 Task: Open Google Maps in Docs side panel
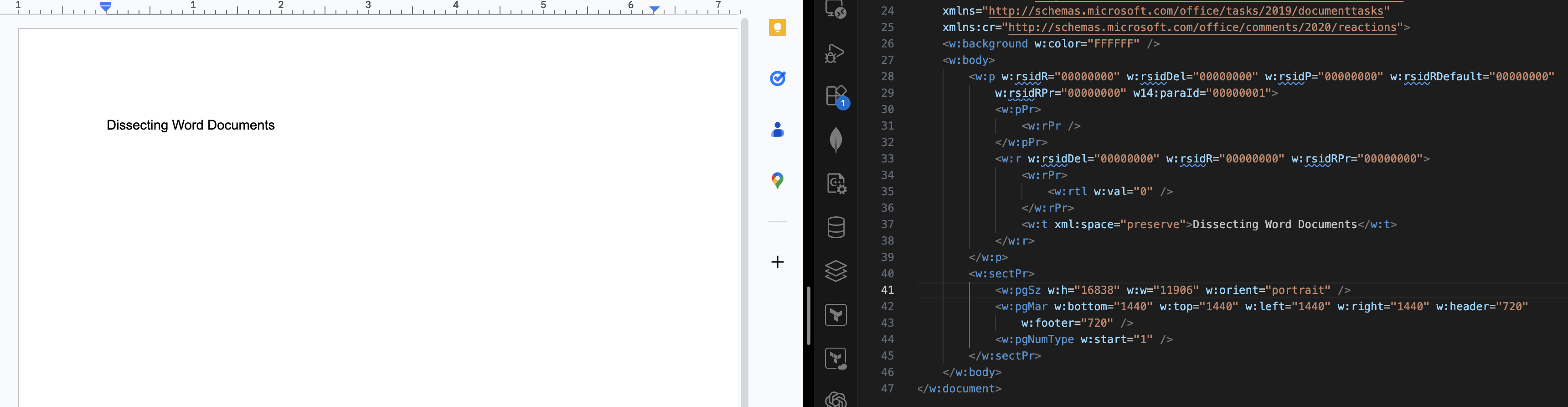(x=777, y=180)
